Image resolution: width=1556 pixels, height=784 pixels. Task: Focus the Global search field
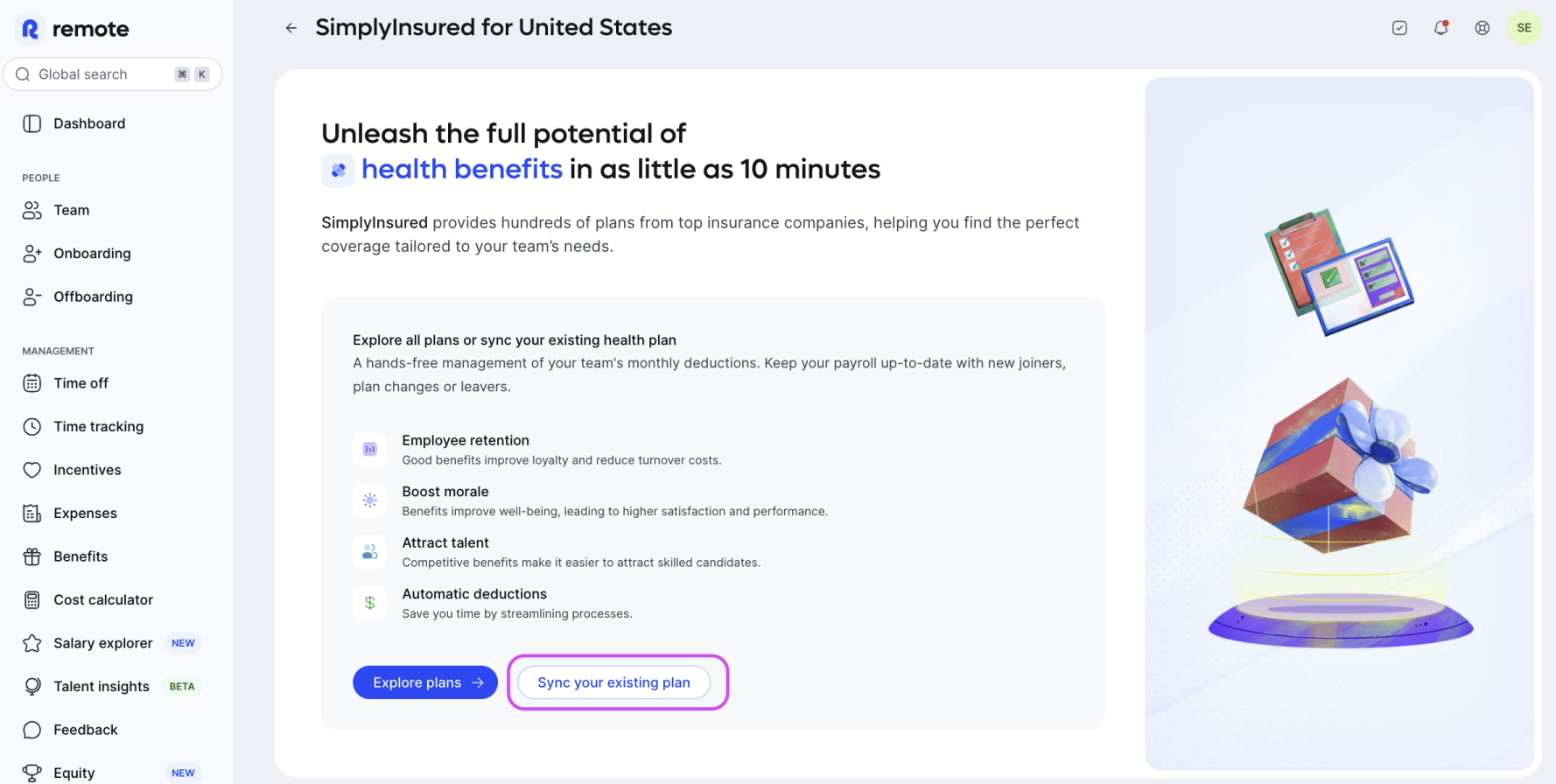click(x=105, y=74)
